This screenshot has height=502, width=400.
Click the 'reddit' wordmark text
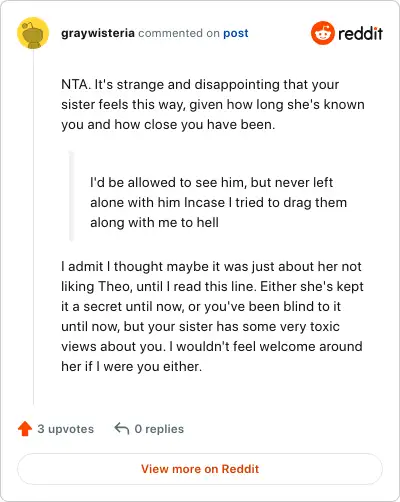point(360,33)
